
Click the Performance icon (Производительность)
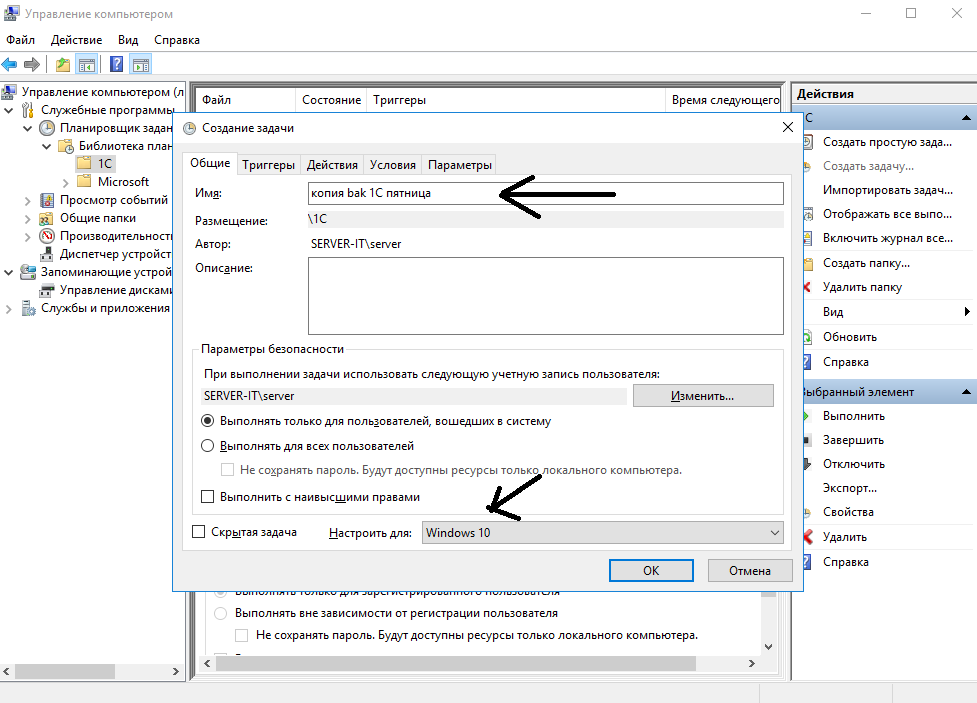coord(47,236)
